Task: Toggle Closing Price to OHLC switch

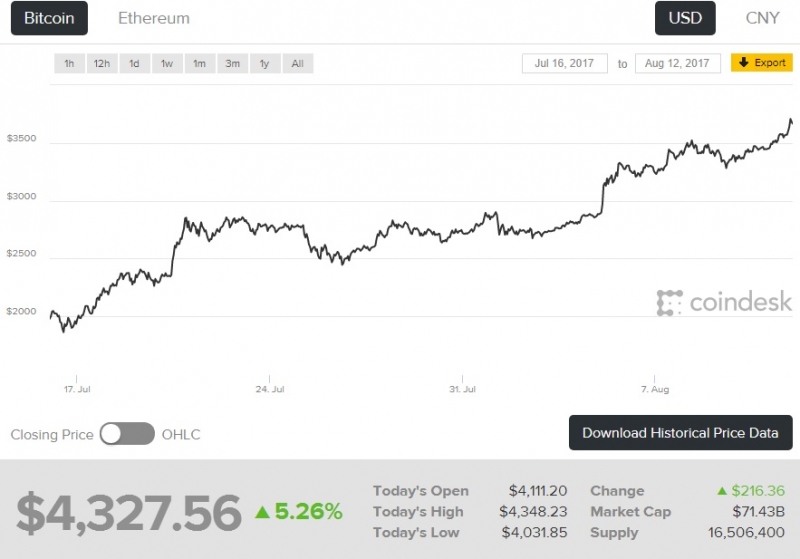Action: (127, 434)
